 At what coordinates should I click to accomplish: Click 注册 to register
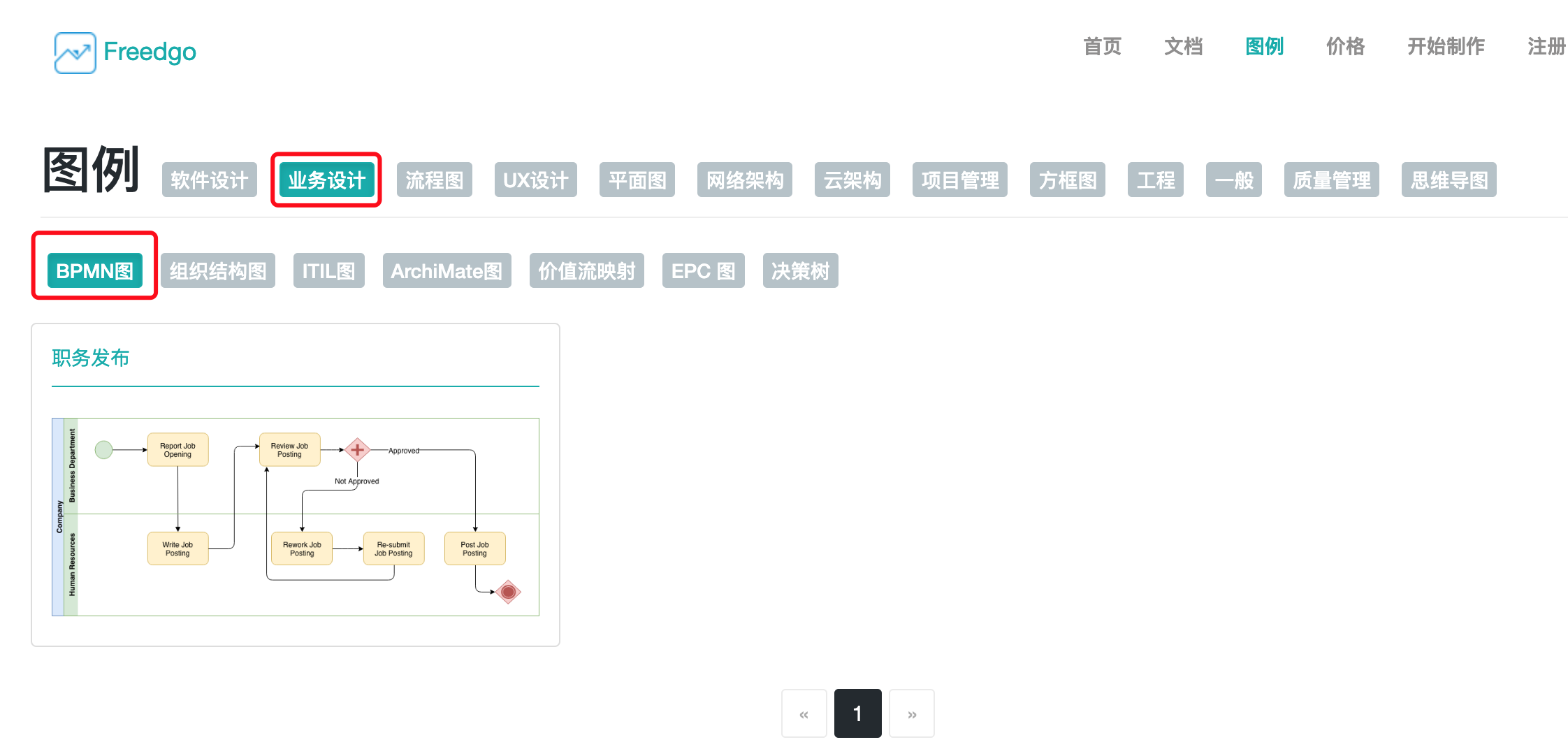(1546, 47)
